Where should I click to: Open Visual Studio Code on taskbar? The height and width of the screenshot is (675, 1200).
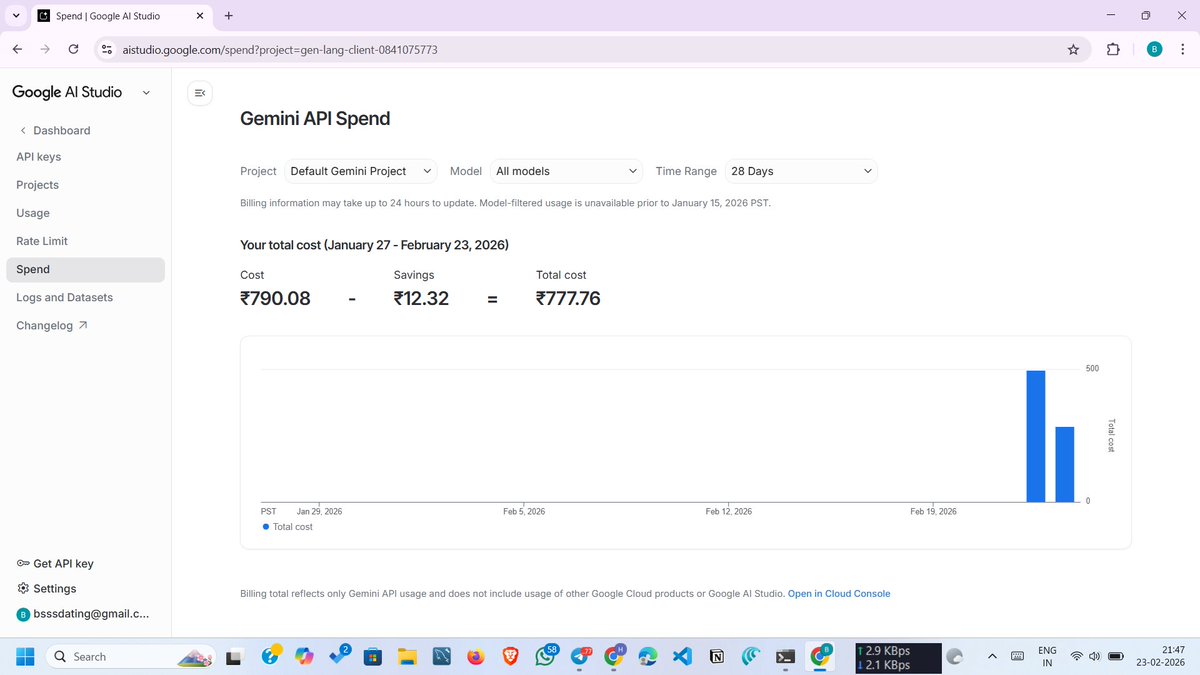[682, 657]
